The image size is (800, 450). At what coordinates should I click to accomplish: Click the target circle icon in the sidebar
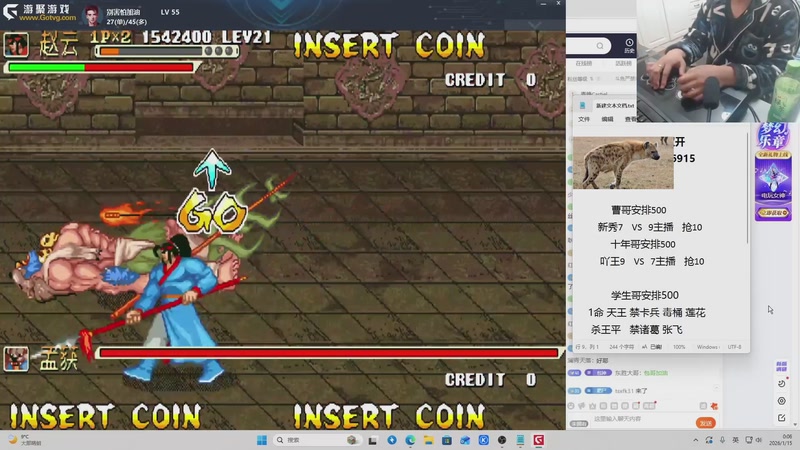pos(781,401)
